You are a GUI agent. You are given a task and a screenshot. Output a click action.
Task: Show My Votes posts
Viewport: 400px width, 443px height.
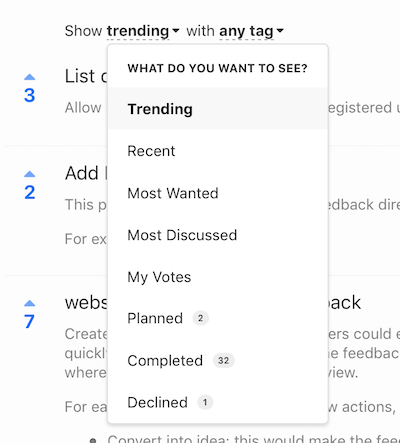tap(218, 277)
